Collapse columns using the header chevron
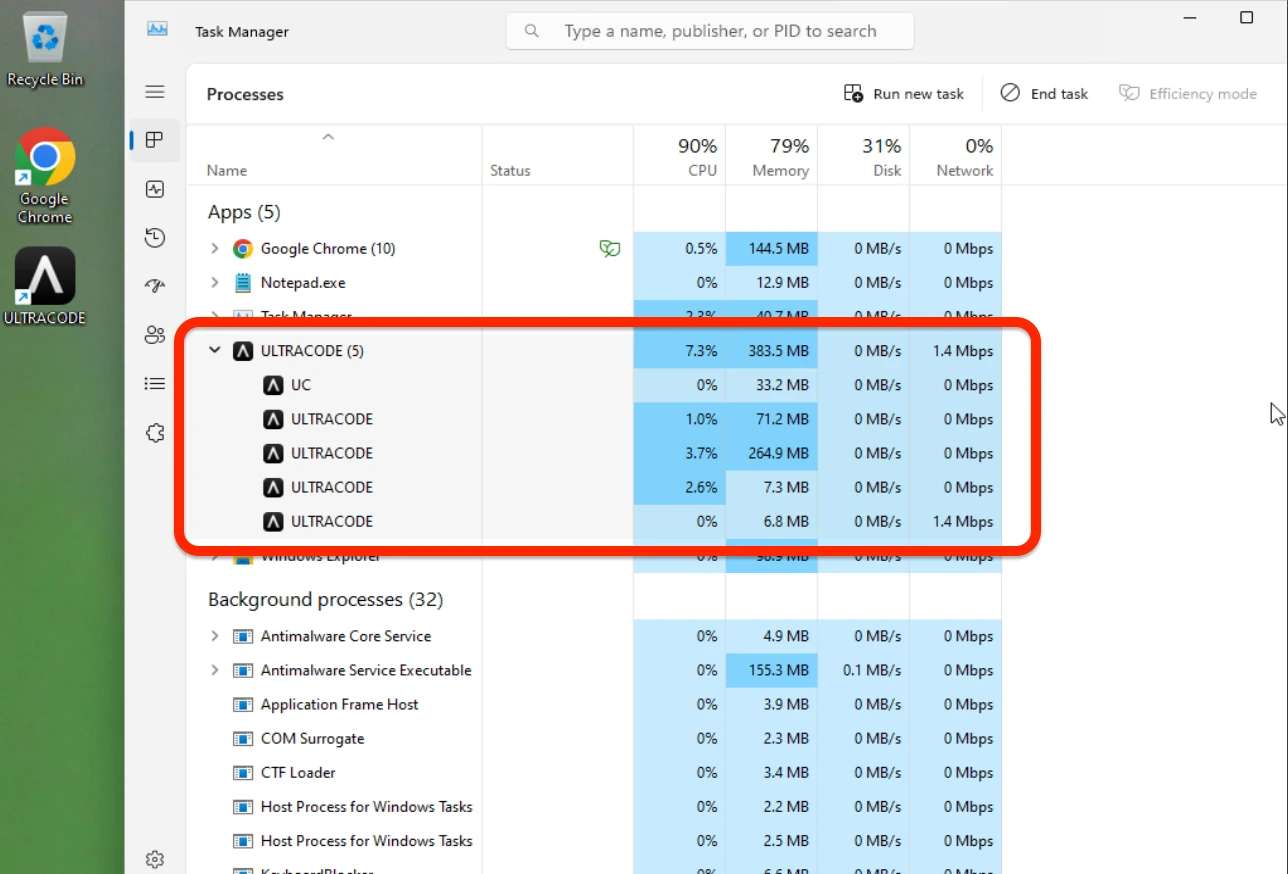This screenshot has height=874, width=1288. (328, 137)
